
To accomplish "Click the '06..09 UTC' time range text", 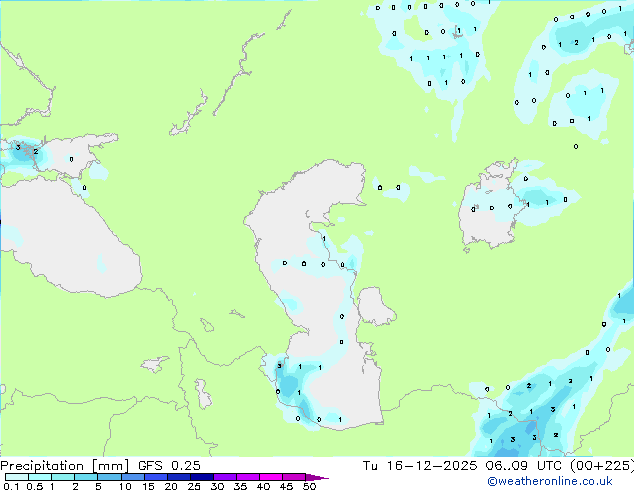I will (x=524, y=466).
